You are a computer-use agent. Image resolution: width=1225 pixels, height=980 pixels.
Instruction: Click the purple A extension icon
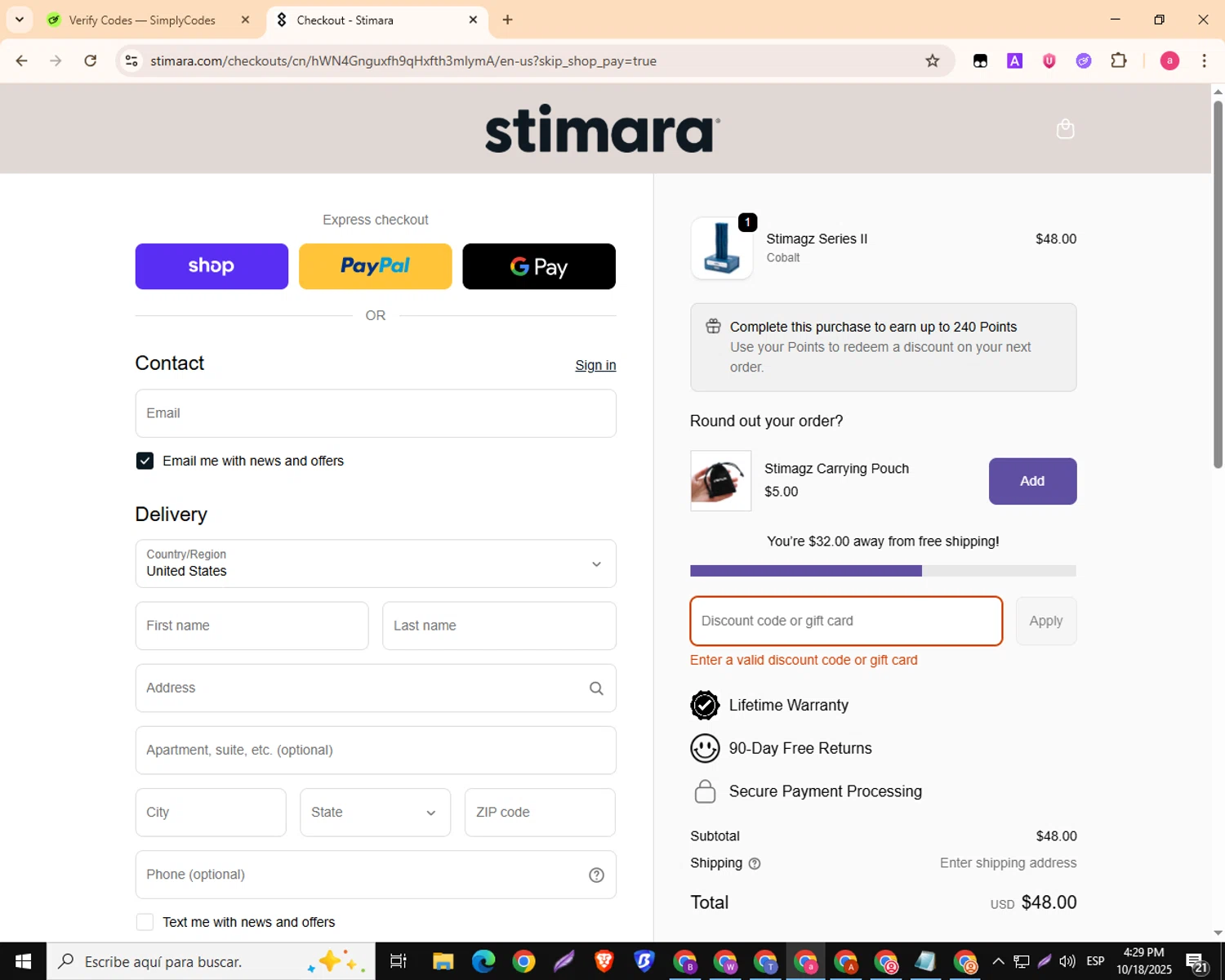tap(1014, 60)
